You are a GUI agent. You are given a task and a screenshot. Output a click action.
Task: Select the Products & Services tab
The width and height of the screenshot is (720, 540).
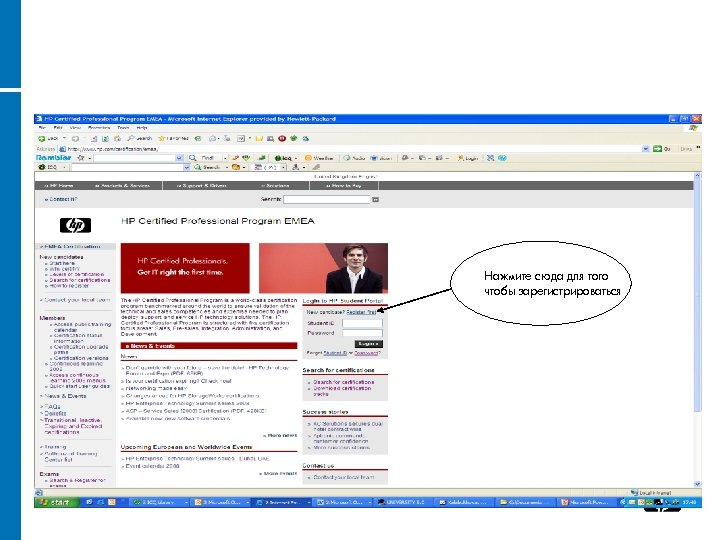tap(122, 186)
